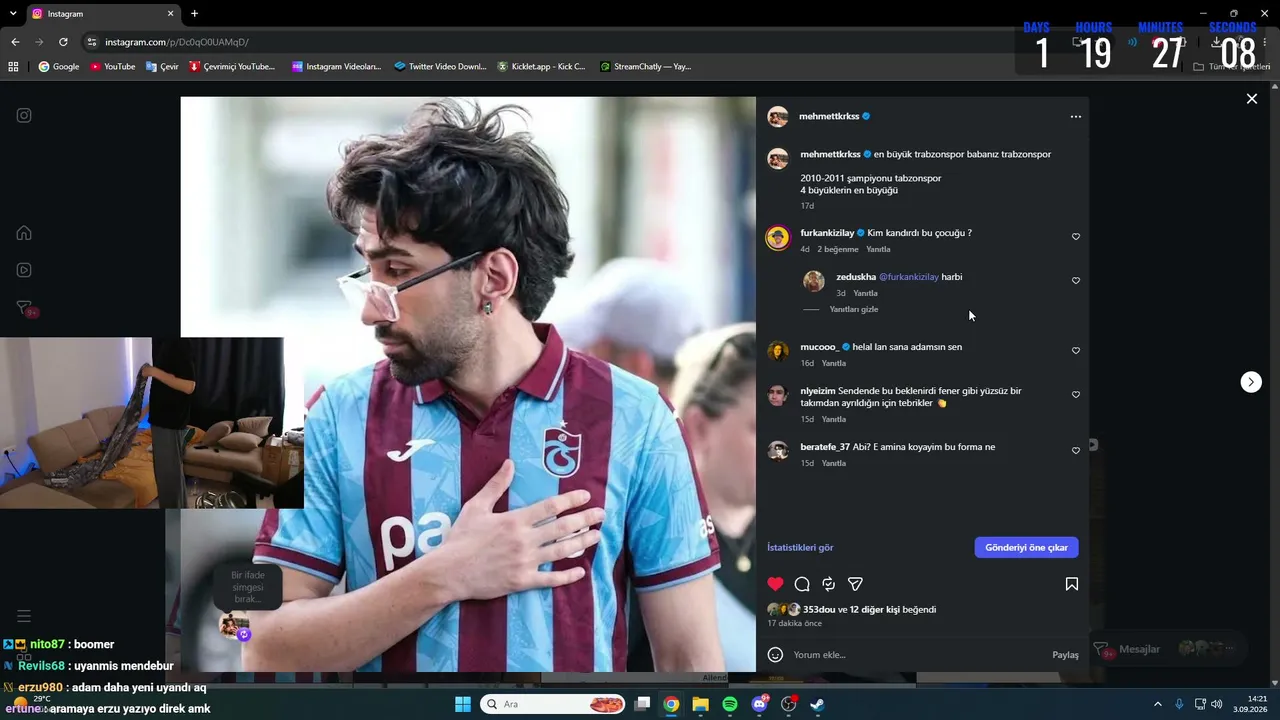Open Spotify from the taskbar
Screen dimensions: 1280x720
730,704
